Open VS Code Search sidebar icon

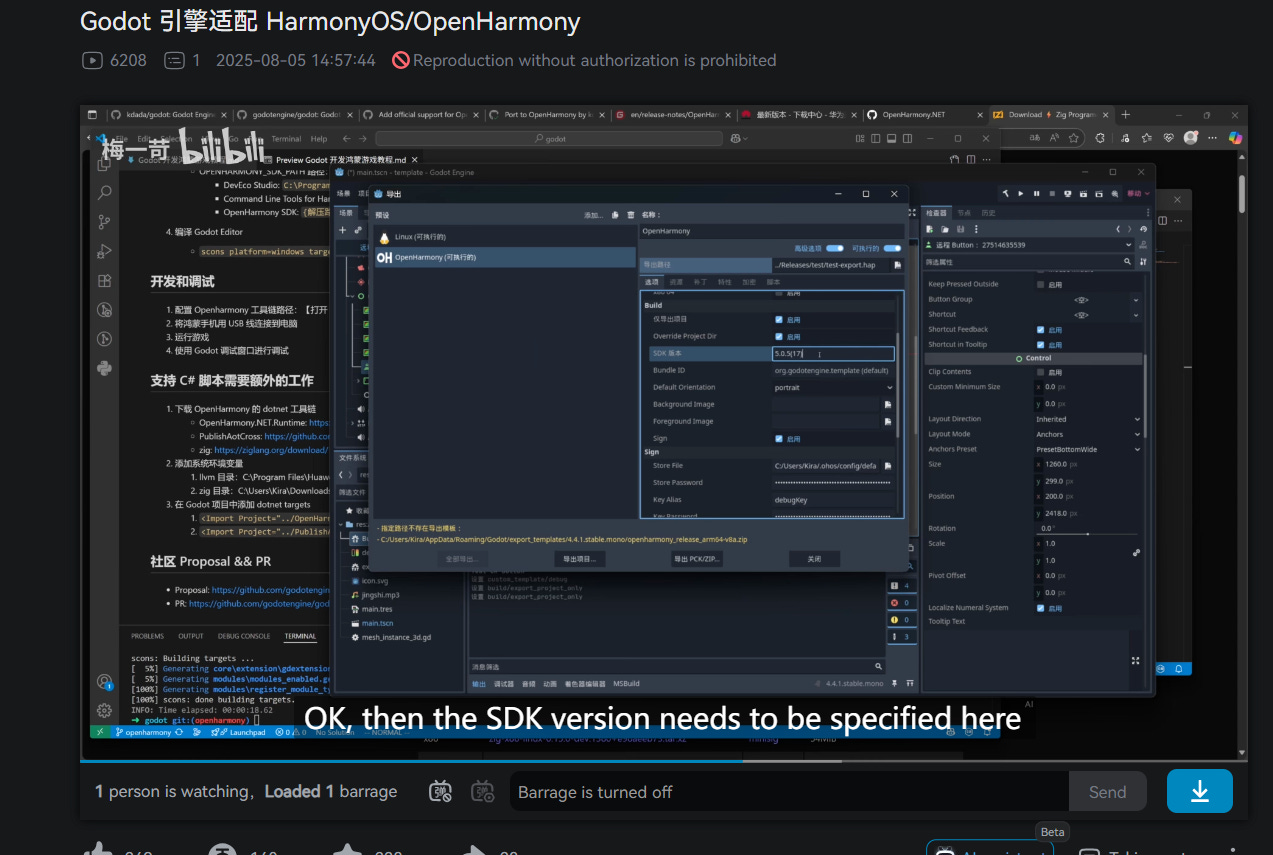click(x=105, y=192)
